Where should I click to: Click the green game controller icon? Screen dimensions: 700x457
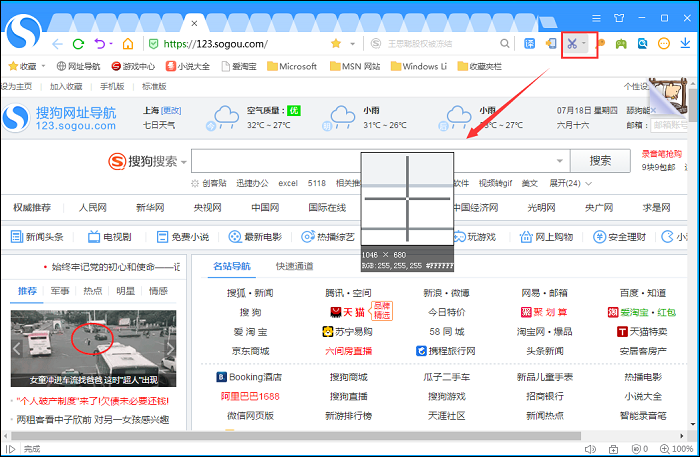621,44
